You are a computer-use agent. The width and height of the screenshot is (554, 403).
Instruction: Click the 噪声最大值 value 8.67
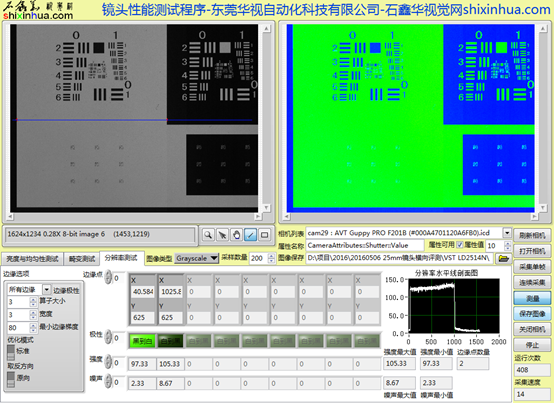(399, 383)
